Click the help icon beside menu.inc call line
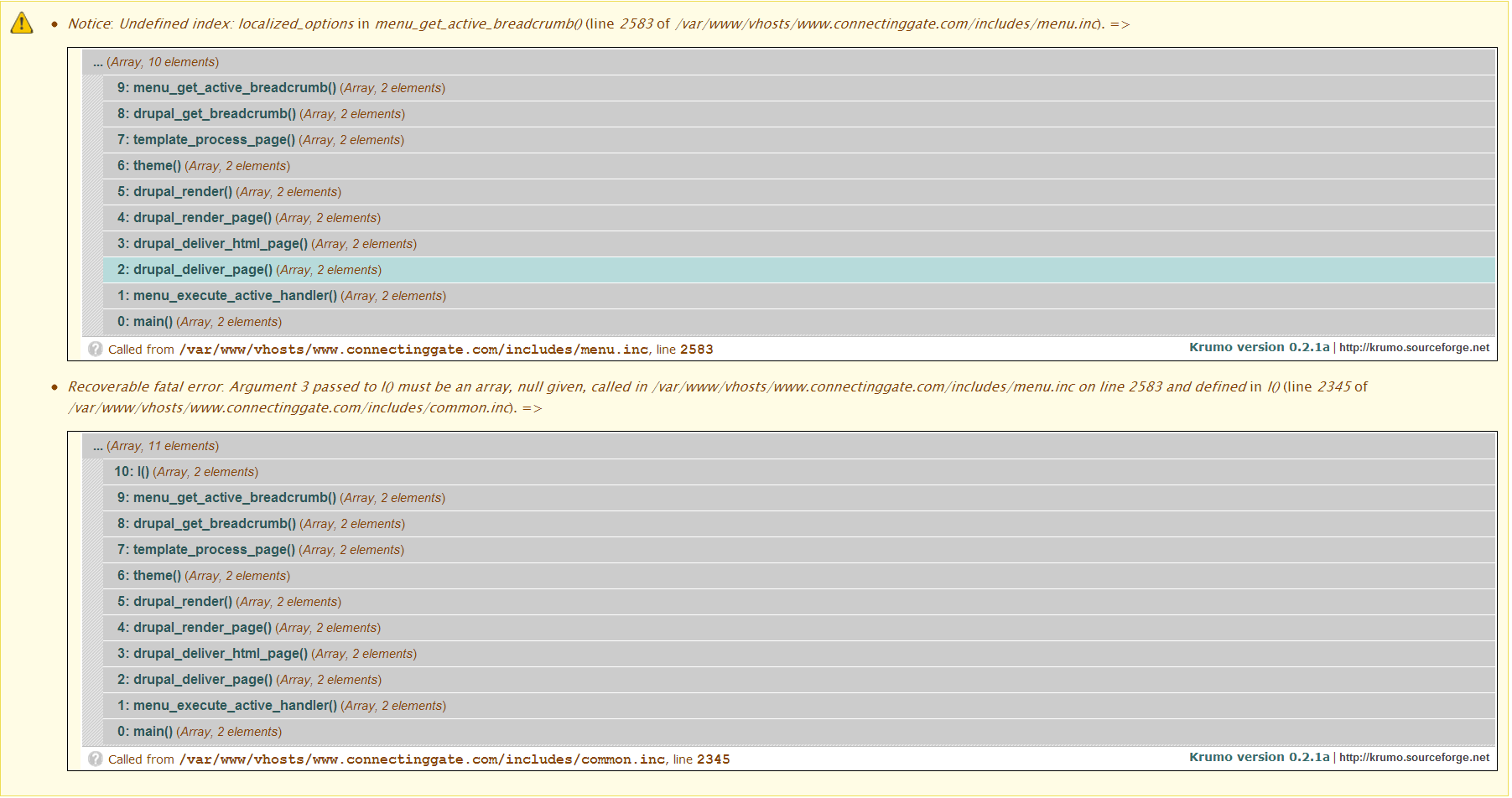1512x798 pixels. click(96, 349)
